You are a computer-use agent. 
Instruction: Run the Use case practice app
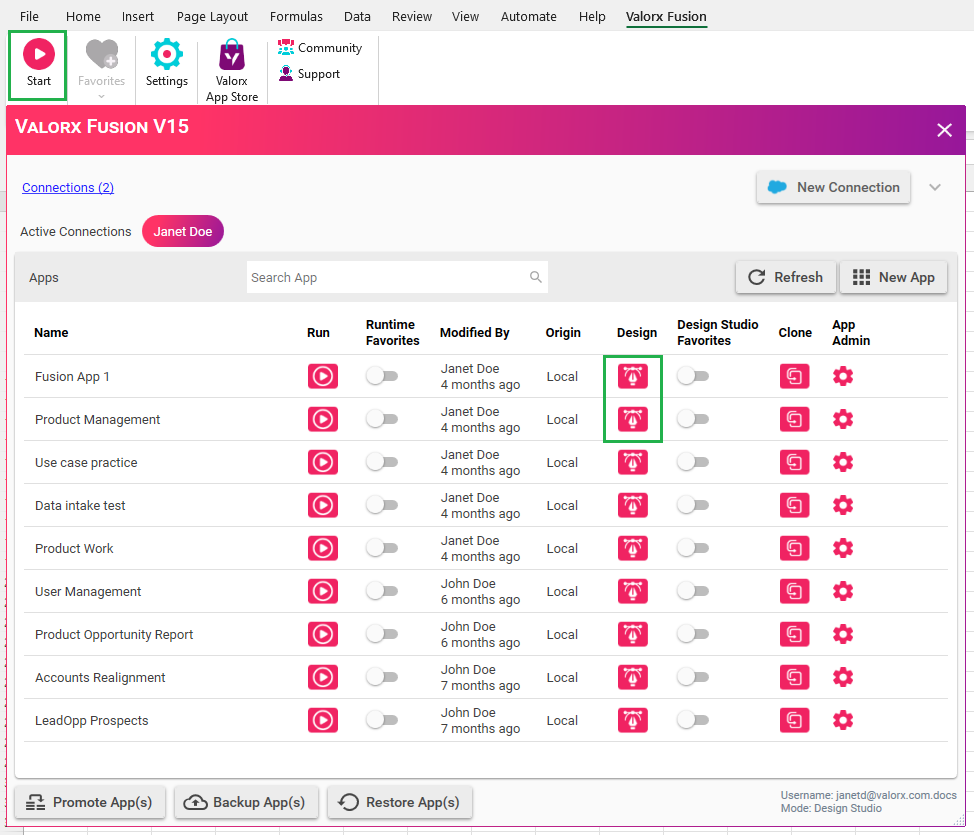323,462
